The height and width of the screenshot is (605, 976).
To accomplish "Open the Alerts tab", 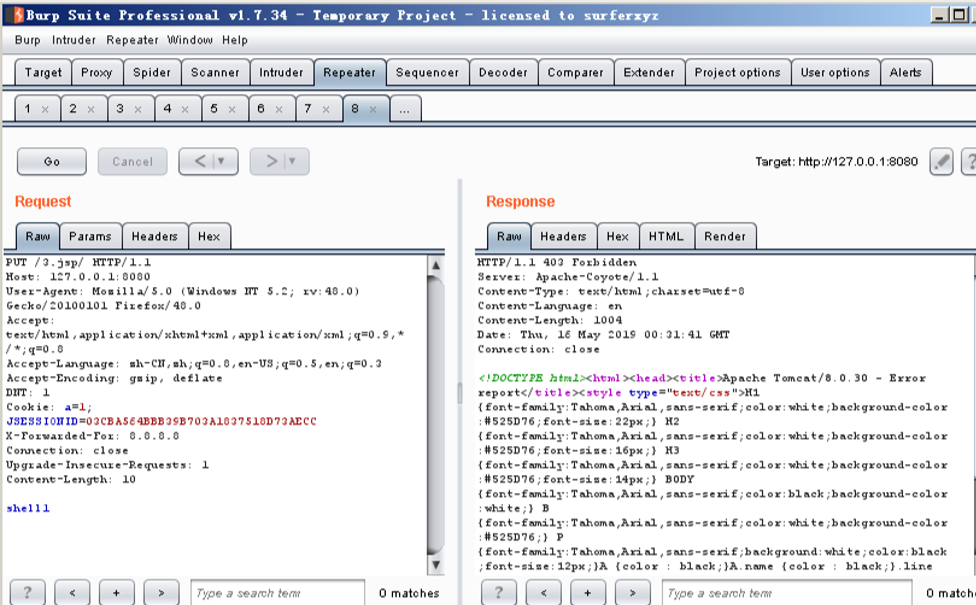I will click(x=905, y=72).
